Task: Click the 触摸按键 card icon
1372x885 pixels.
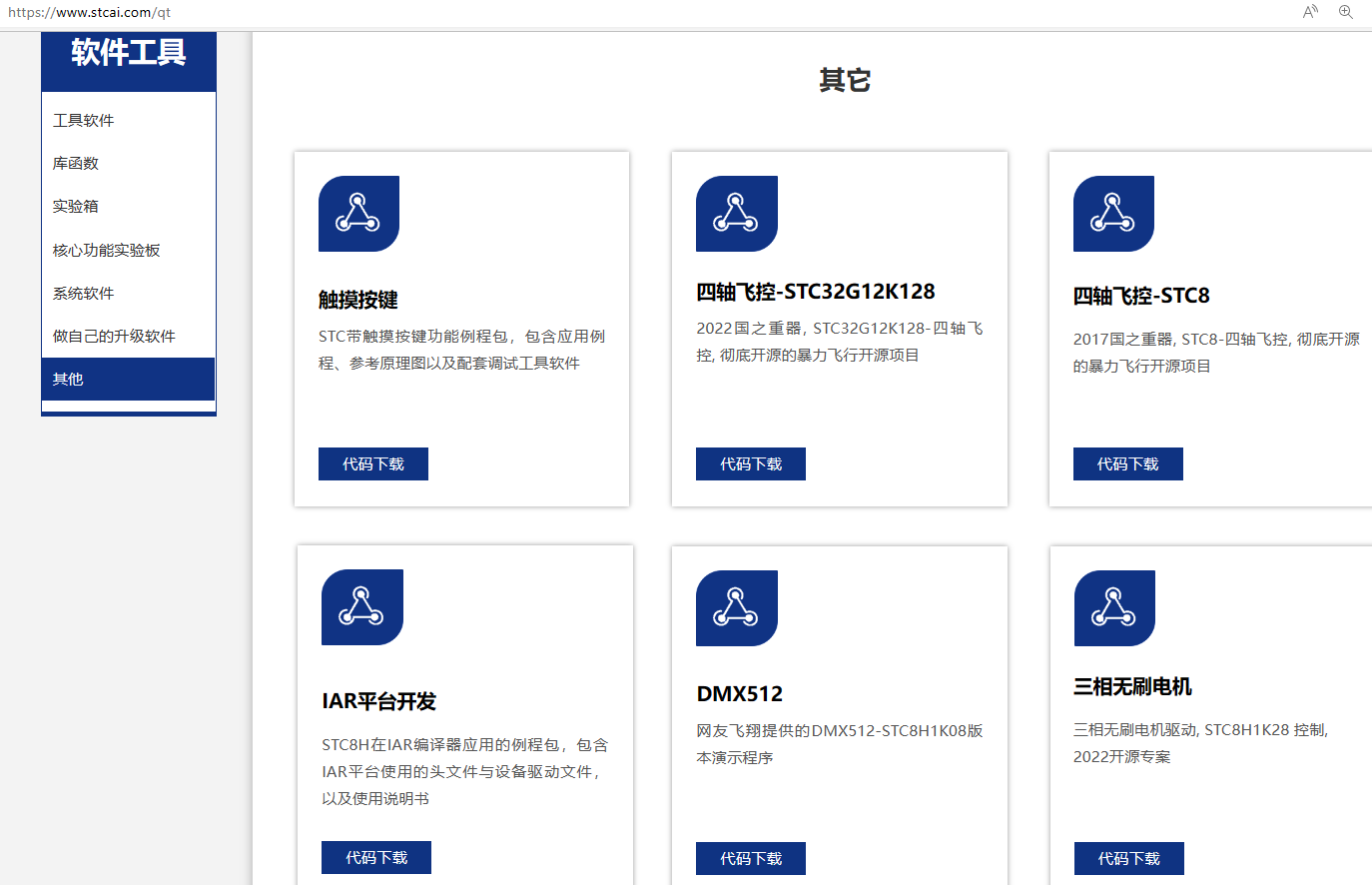Action: pos(358,214)
